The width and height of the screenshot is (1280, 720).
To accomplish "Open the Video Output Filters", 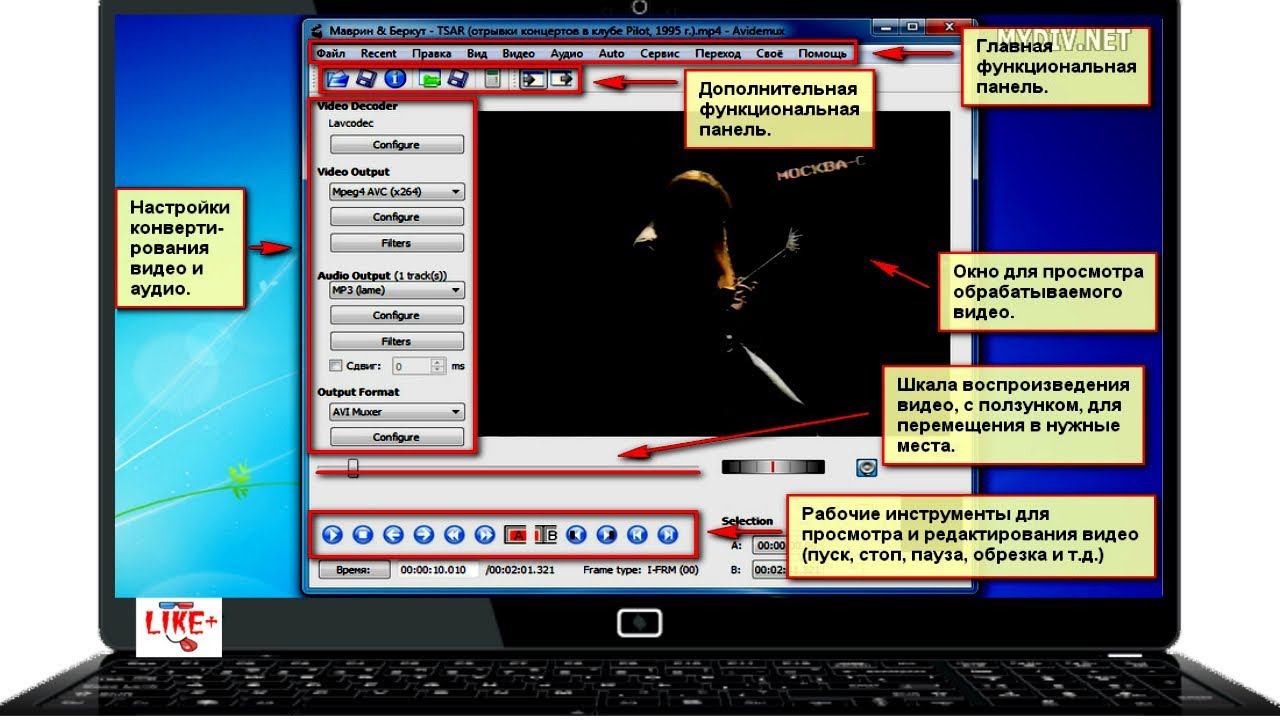I will click(396, 243).
